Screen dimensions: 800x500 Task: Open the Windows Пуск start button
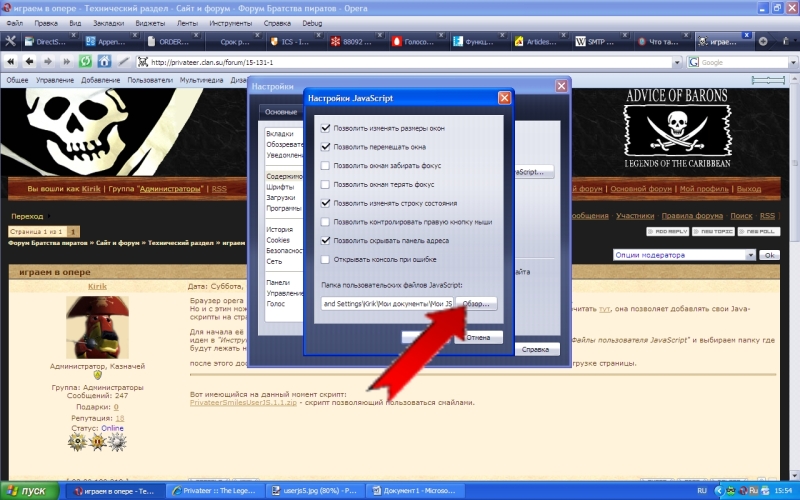coord(30,491)
